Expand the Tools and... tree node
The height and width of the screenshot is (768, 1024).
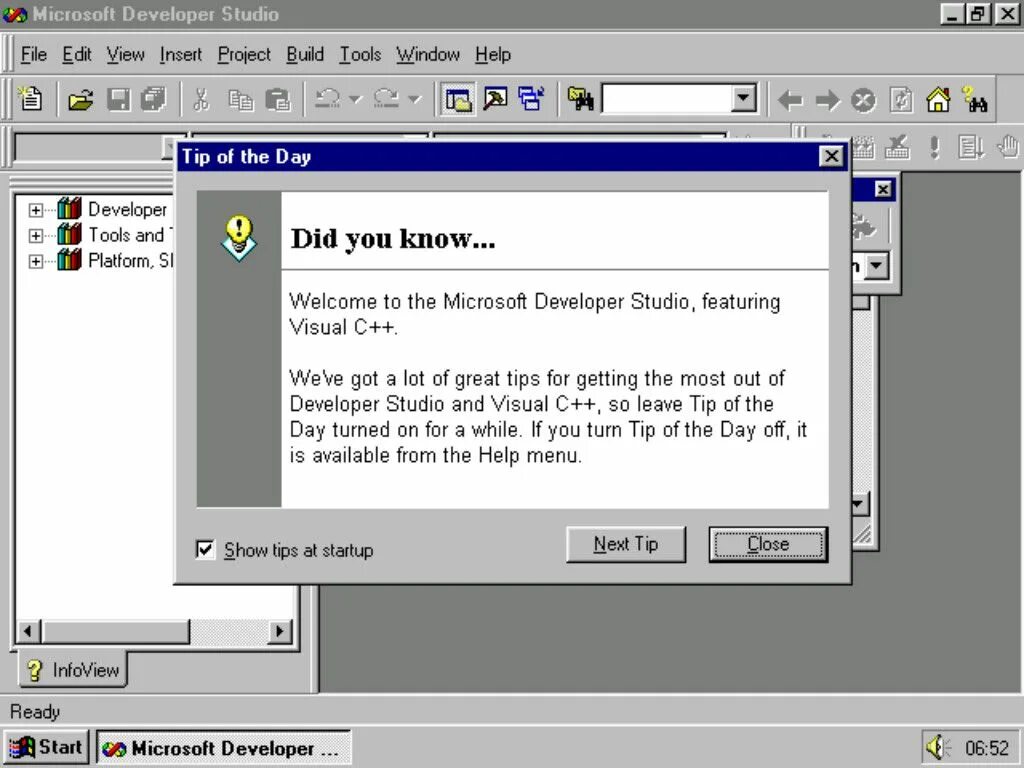tap(35, 236)
